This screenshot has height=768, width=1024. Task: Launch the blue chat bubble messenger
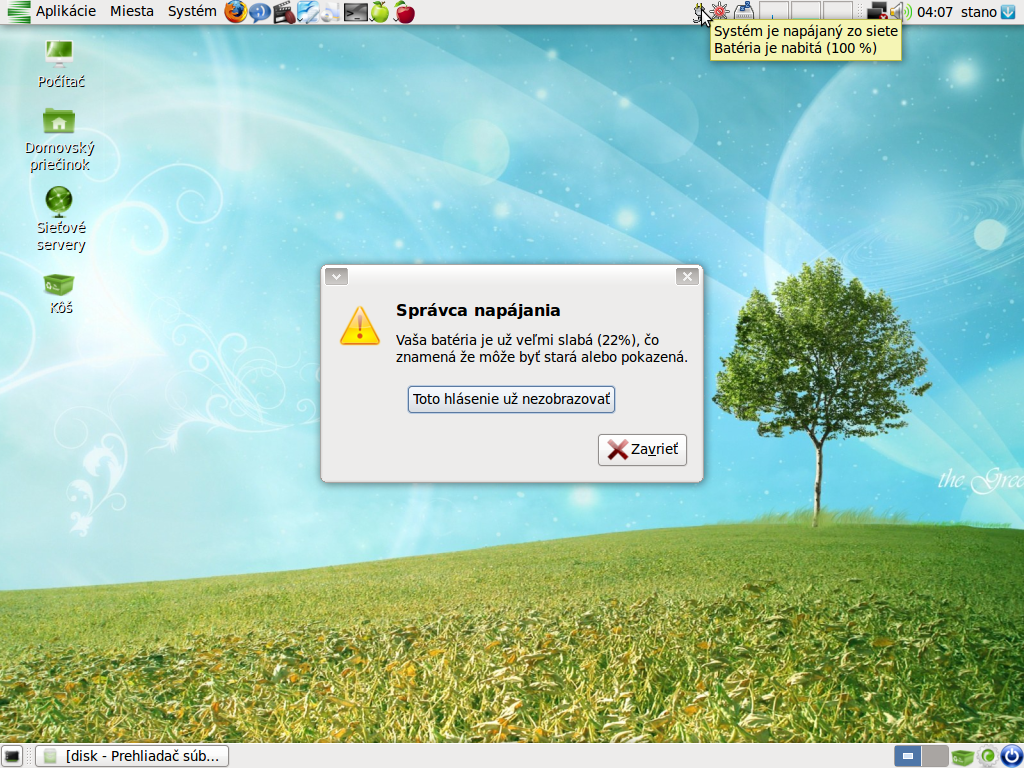pyautogui.click(x=260, y=12)
